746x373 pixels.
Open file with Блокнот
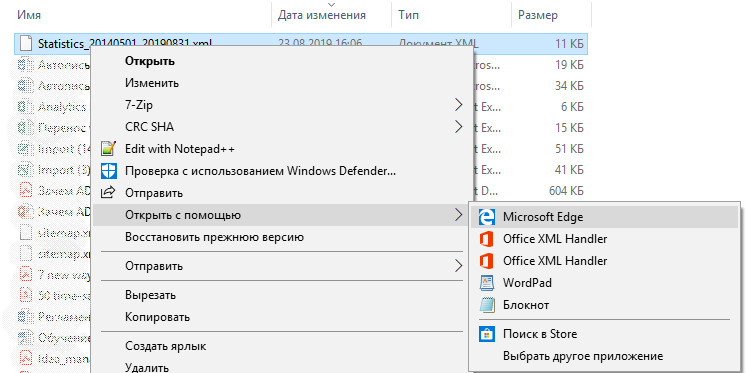604,304
